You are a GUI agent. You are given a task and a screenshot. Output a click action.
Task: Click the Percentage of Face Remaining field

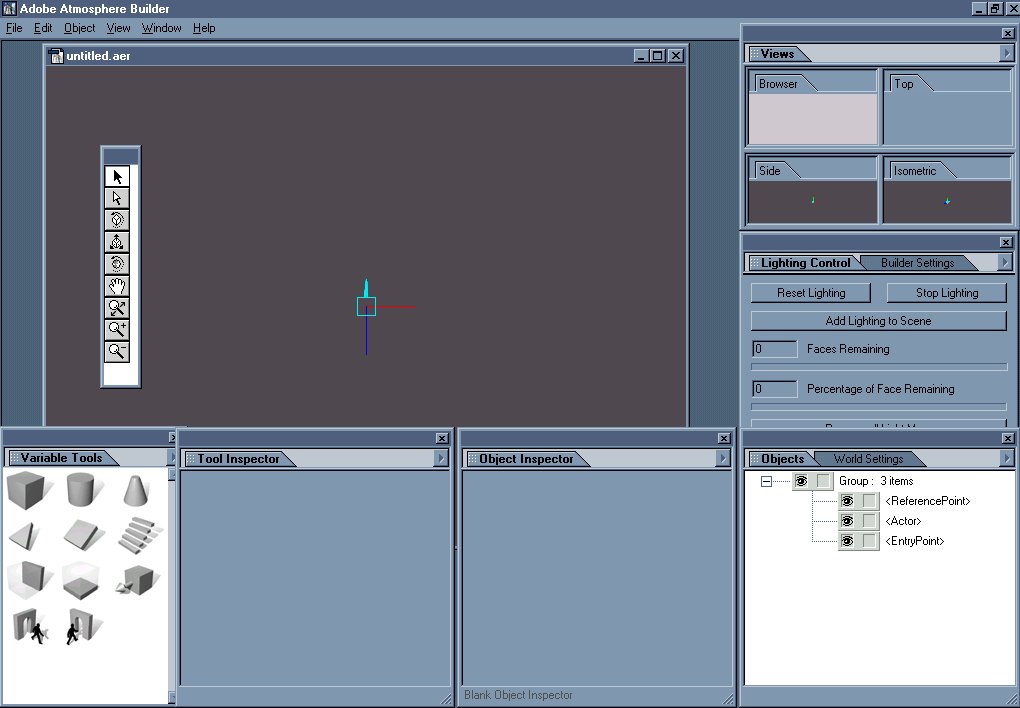point(774,389)
